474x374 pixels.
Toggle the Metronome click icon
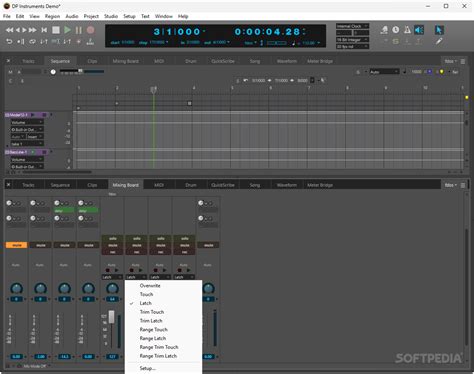[x=407, y=30]
